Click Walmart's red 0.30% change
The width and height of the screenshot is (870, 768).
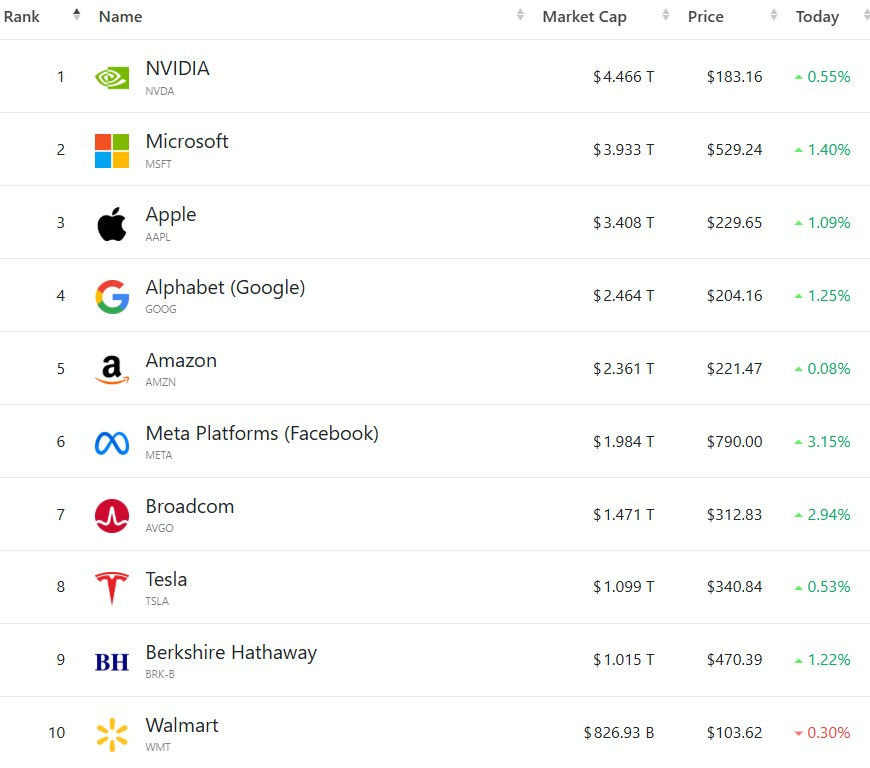(x=822, y=732)
